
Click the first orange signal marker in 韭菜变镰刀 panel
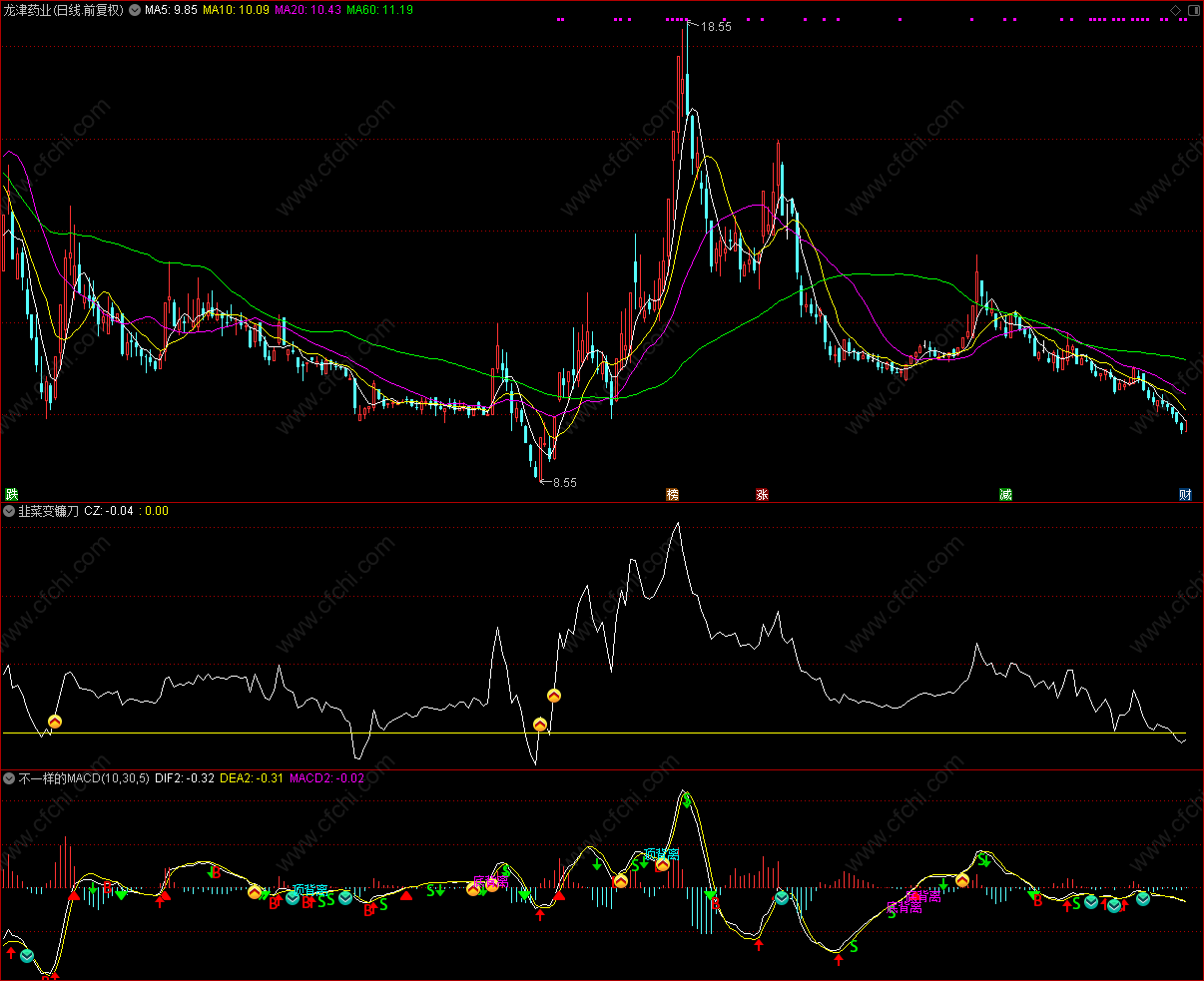pyautogui.click(x=55, y=721)
